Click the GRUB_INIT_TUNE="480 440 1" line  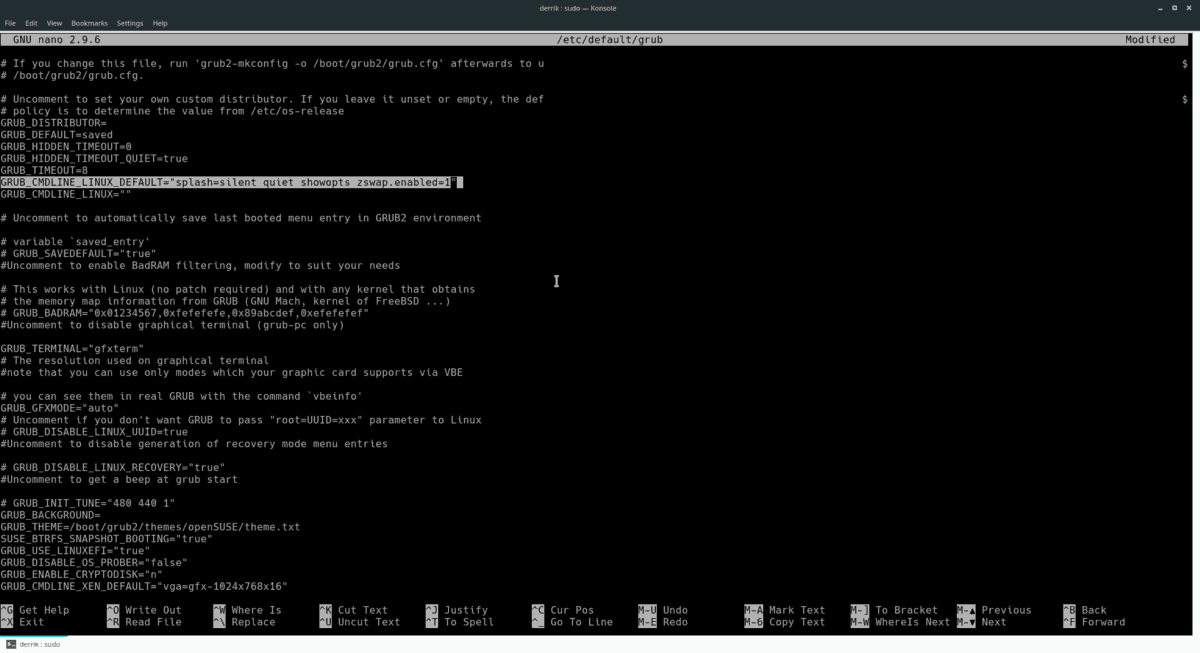point(88,503)
